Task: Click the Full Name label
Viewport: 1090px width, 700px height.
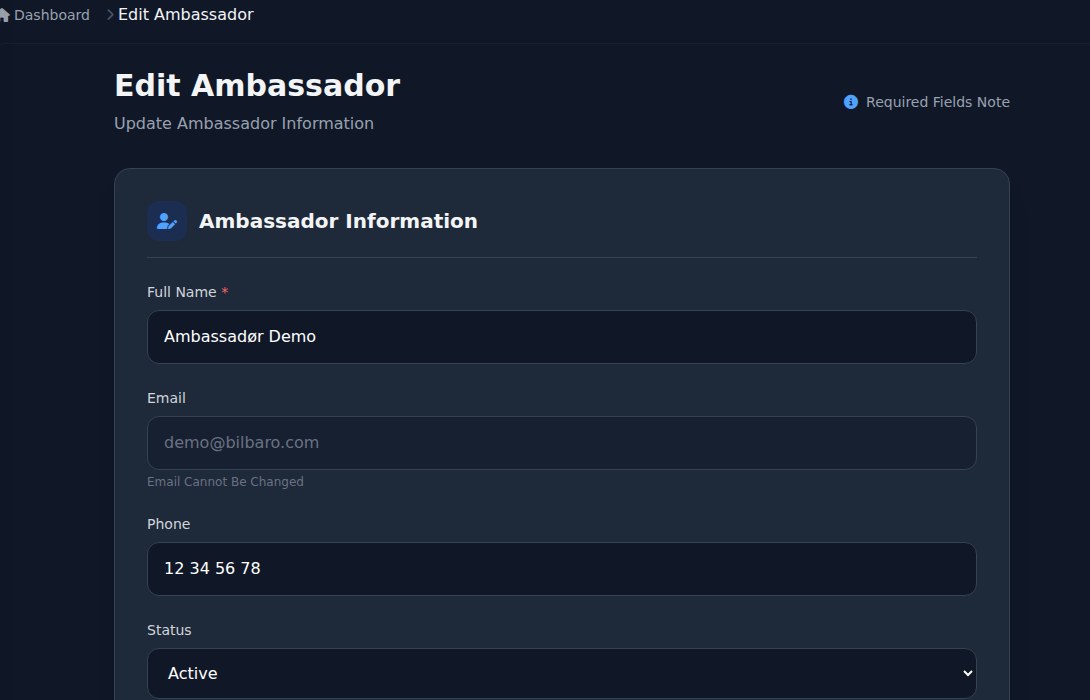Action: click(x=181, y=293)
